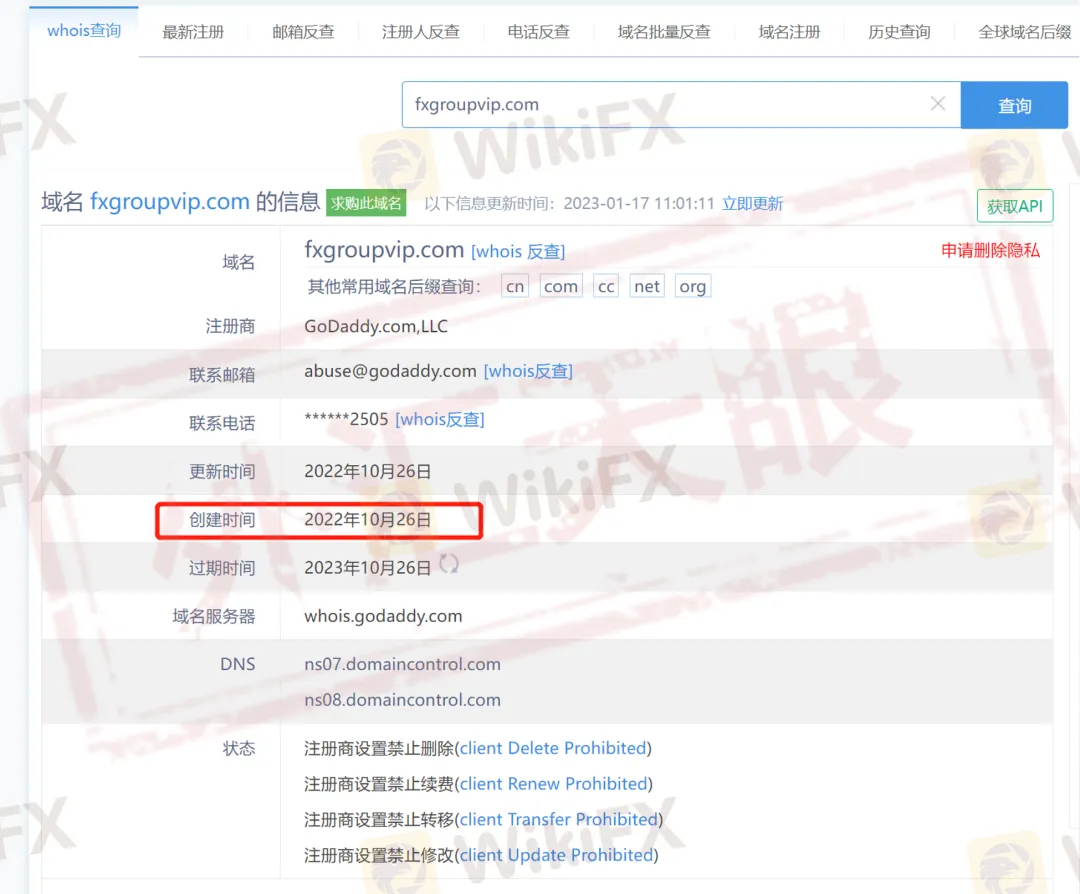Click [whois 反查] next to domain name
Viewport: 1080px width, 894px height.
click(x=518, y=252)
